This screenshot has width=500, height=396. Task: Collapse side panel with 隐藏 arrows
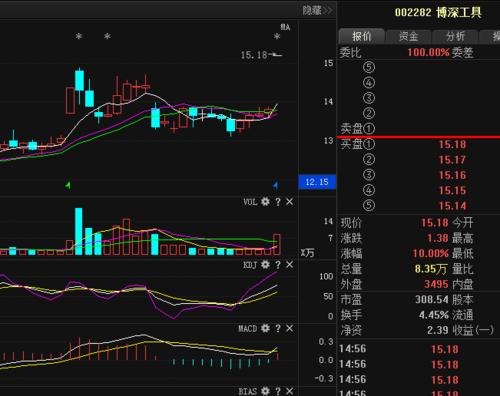pos(317,10)
